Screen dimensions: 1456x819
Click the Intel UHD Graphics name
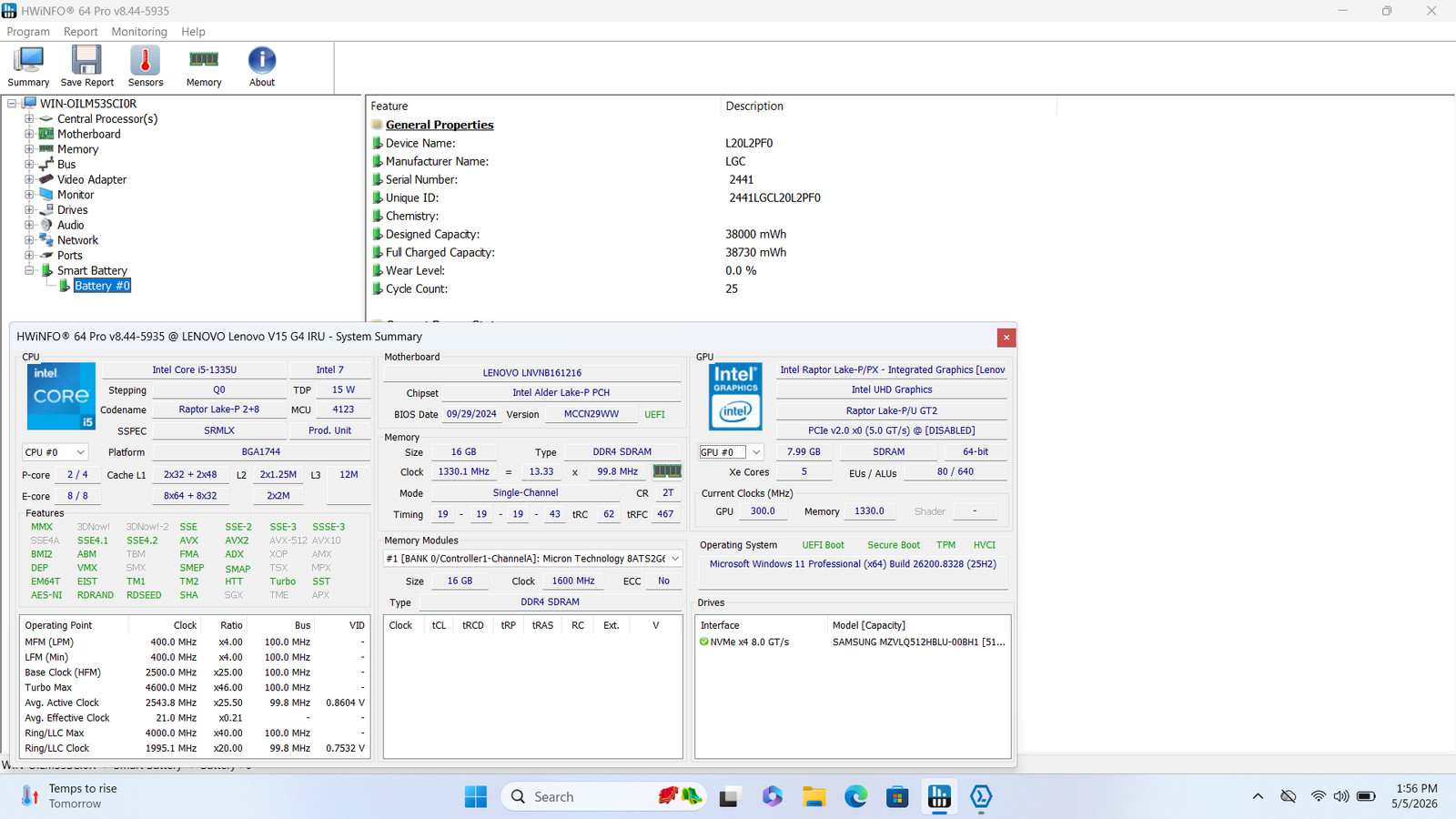892,389
